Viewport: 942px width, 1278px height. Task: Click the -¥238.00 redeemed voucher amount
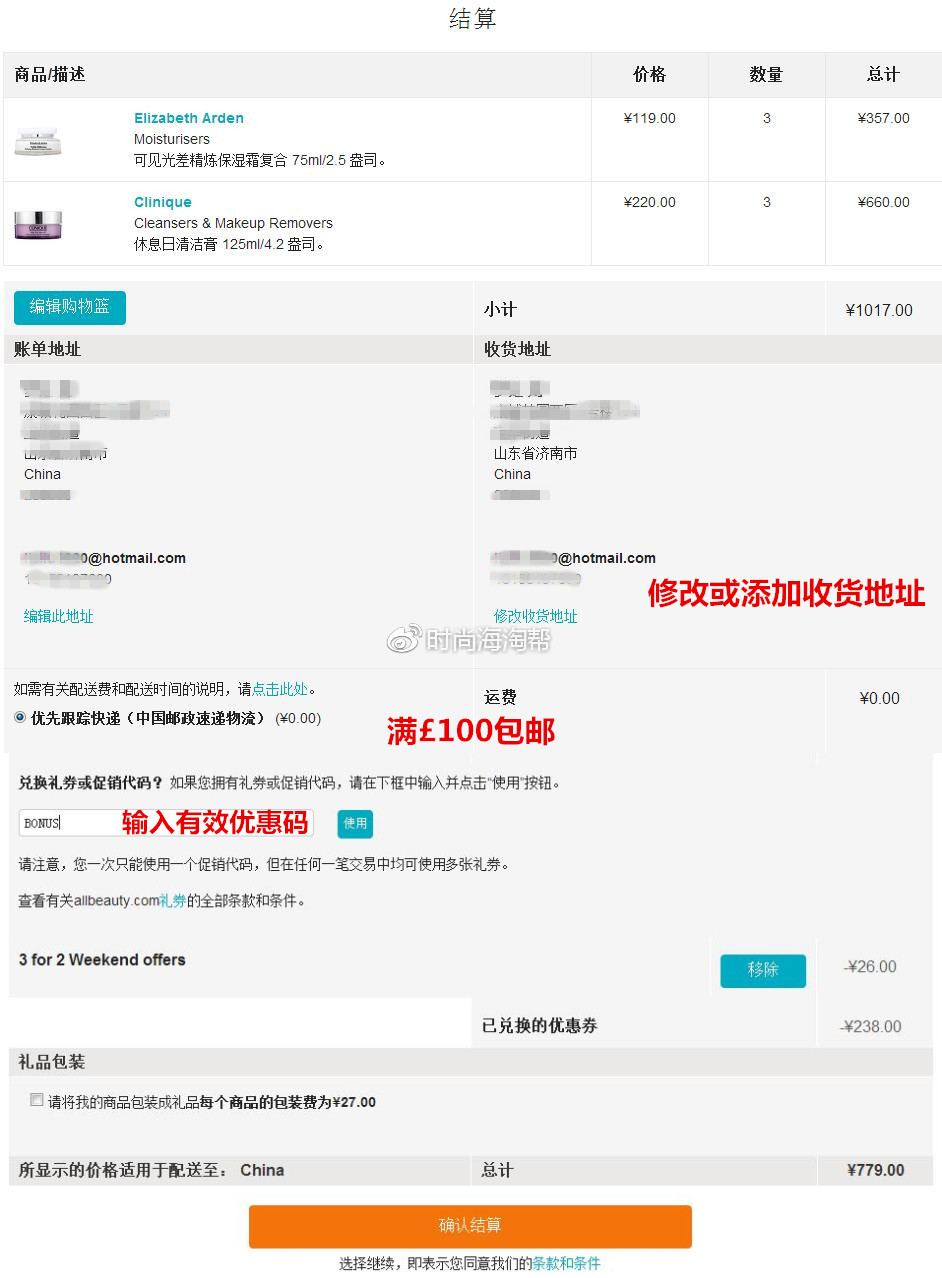(871, 1026)
